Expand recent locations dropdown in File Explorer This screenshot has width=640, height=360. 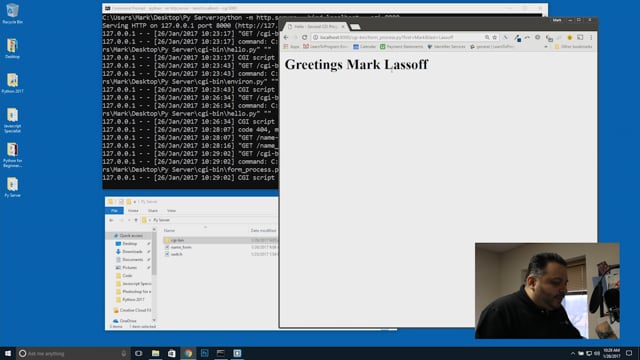129,220
